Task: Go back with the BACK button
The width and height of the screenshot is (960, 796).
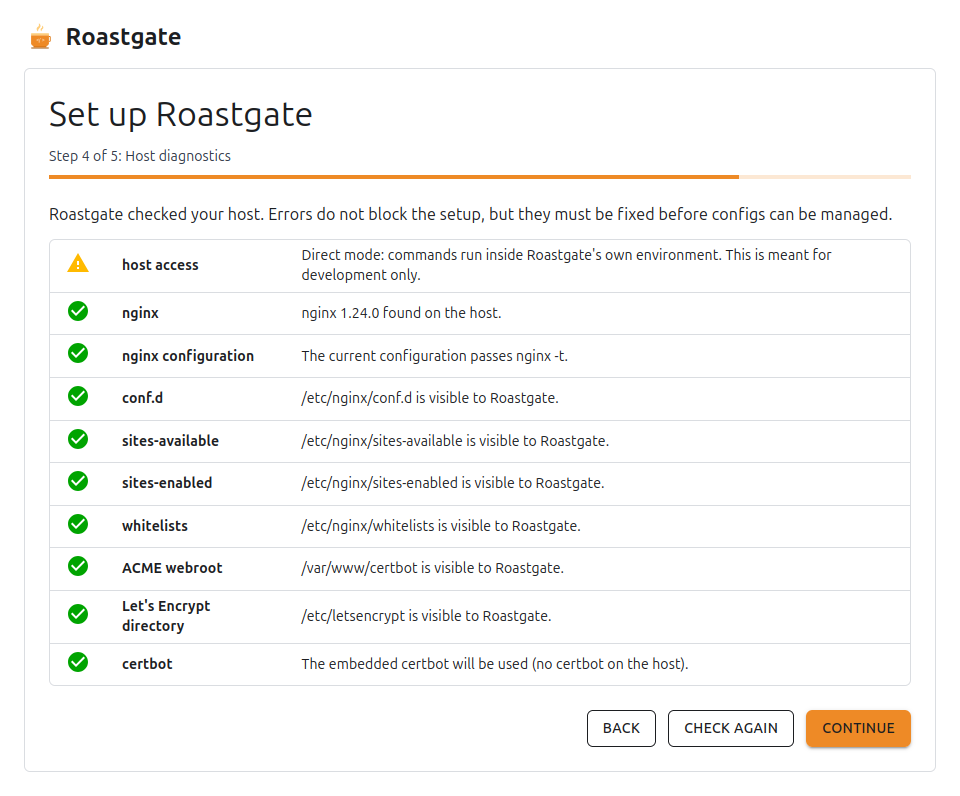Action: 621,728
